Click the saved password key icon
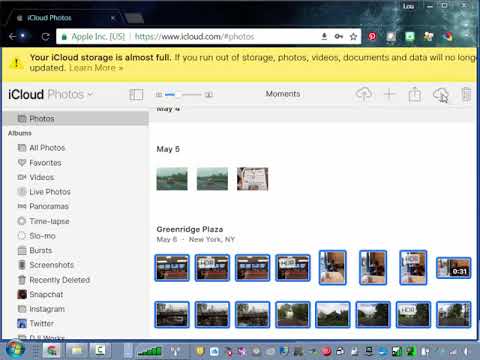 [x=338, y=36]
